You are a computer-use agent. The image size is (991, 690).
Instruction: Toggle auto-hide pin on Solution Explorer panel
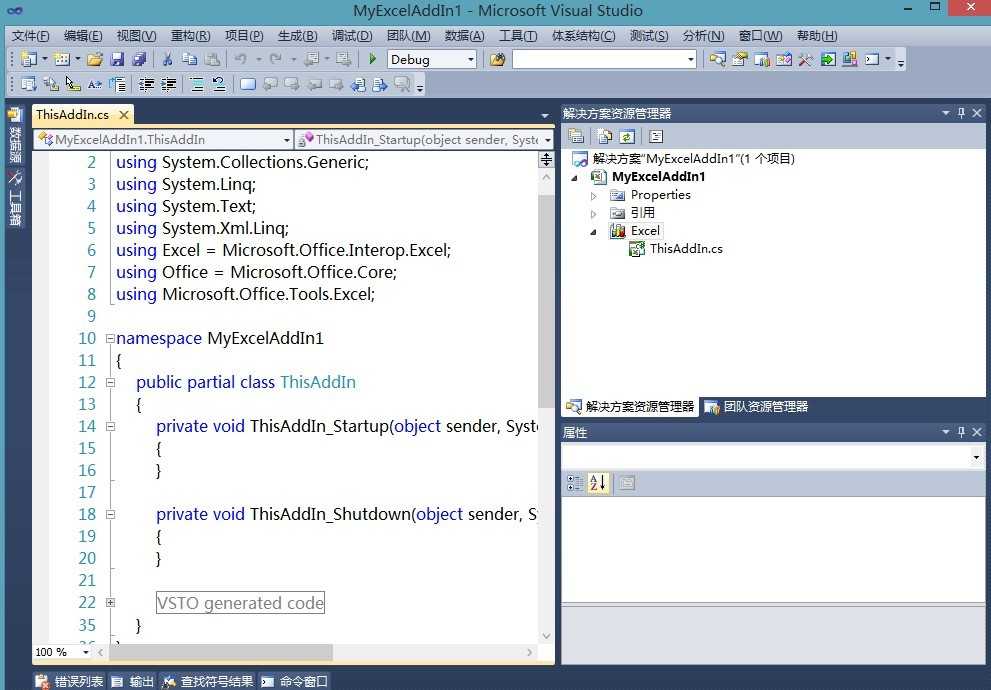point(961,114)
